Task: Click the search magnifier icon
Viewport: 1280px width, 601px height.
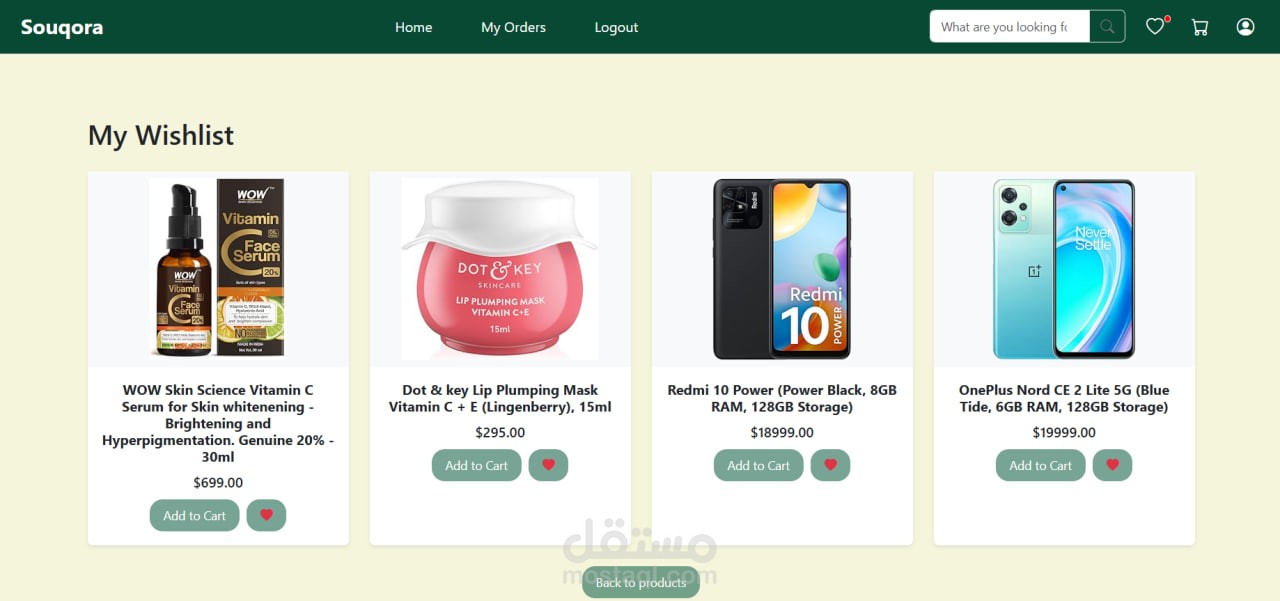Action: 1107,27
